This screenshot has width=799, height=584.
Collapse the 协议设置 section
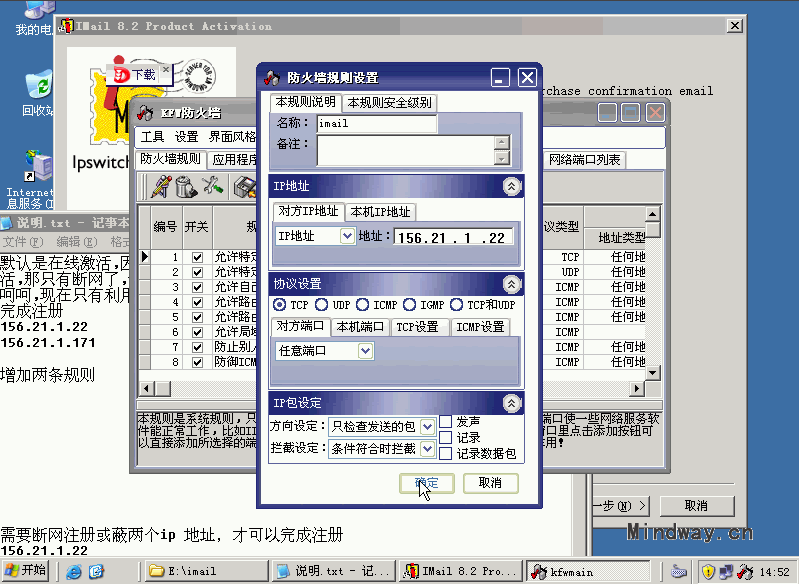(x=511, y=284)
